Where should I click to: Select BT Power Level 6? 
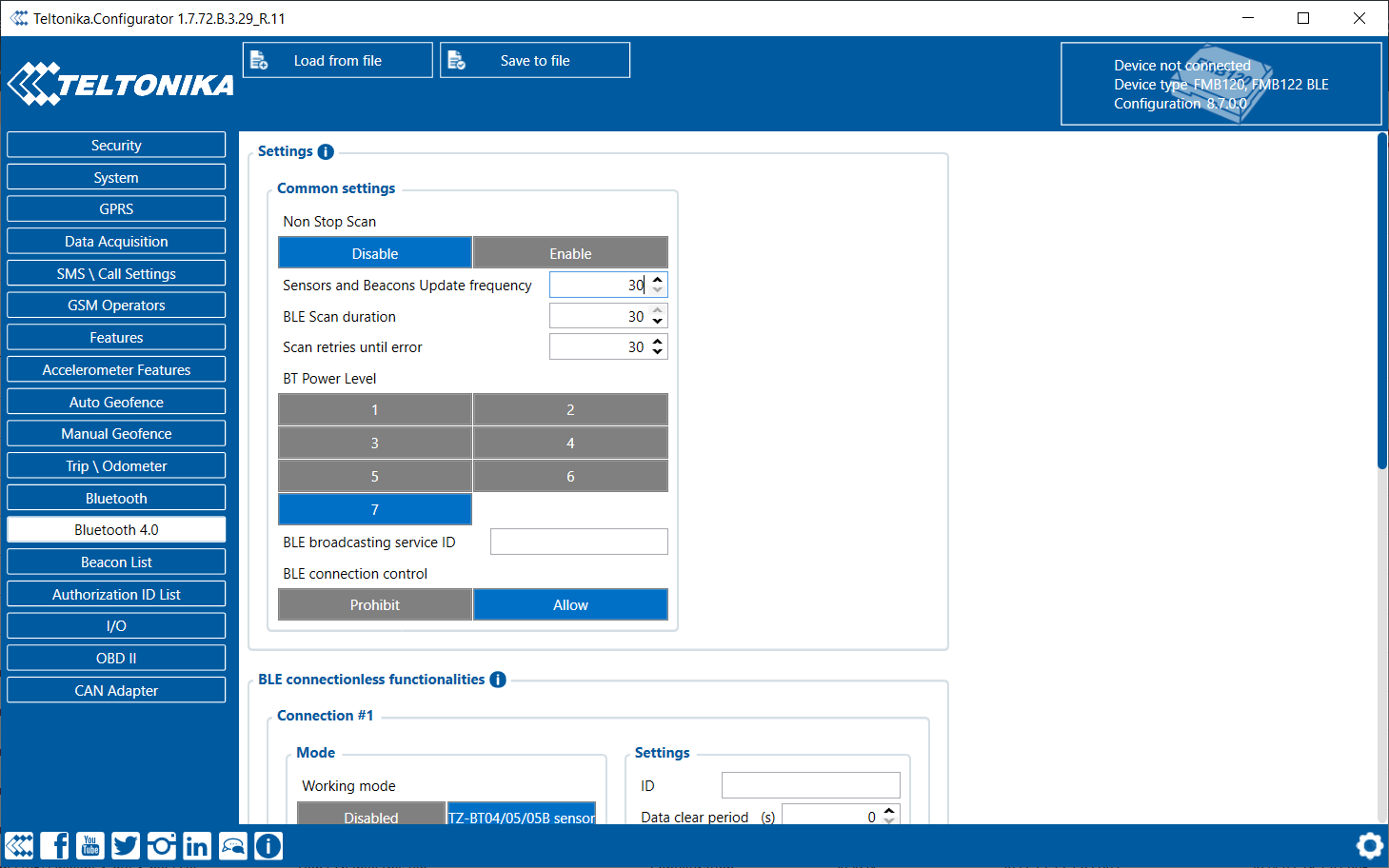click(570, 477)
